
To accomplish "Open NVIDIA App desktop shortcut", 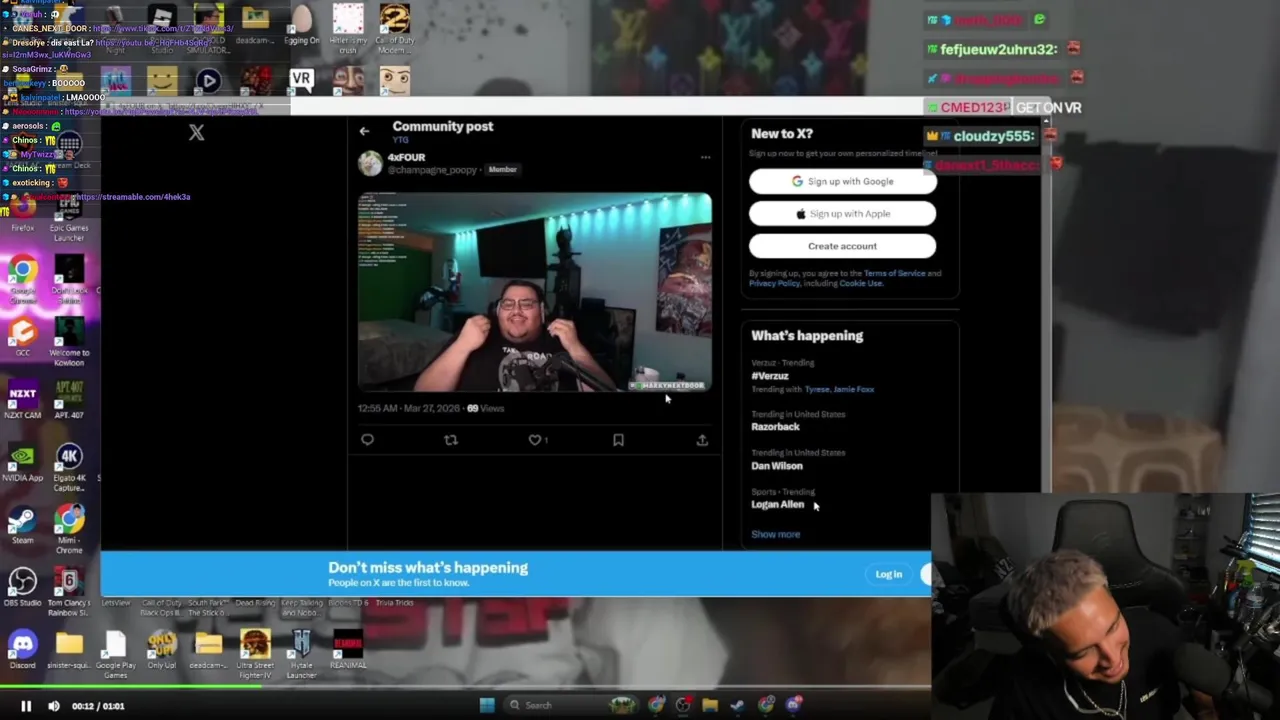I will tap(22, 463).
